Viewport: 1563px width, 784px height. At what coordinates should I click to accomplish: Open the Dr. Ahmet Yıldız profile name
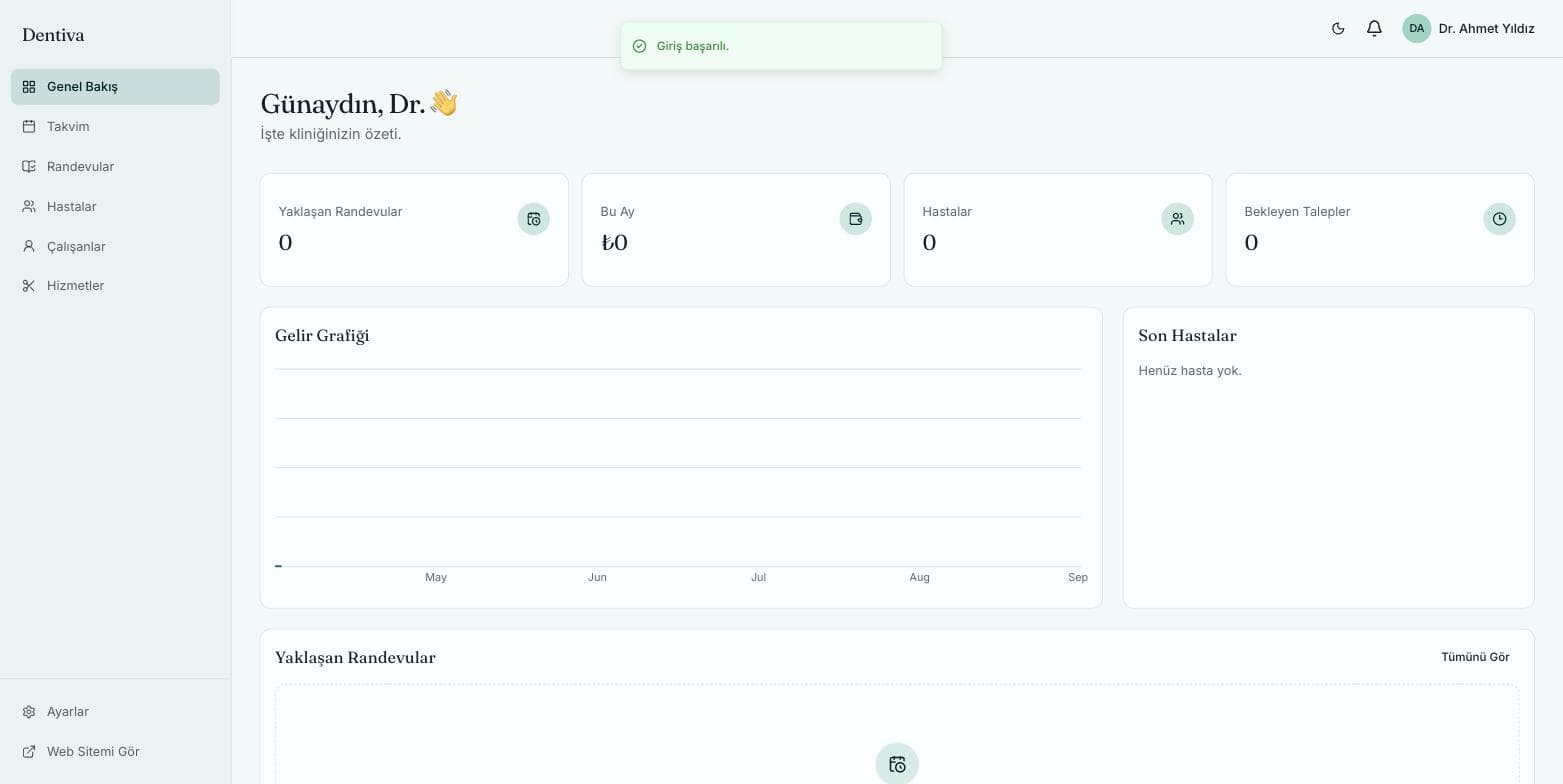click(x=1486, y=29)
